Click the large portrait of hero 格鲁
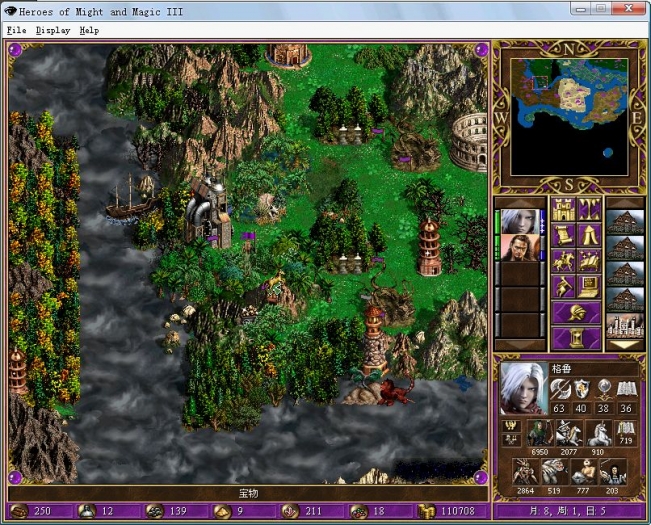Viewport: 651px width, 525px height. pyautogui.click(x=524, y=389)
